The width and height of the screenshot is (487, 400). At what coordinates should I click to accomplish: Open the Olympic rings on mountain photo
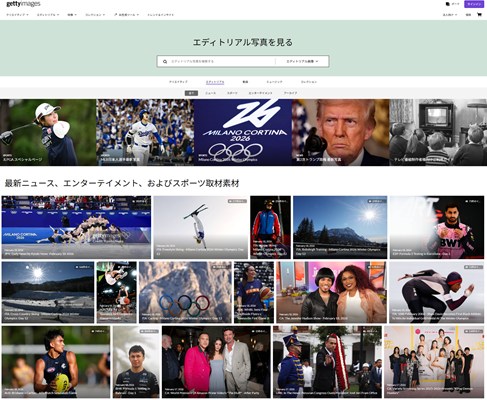185,292
